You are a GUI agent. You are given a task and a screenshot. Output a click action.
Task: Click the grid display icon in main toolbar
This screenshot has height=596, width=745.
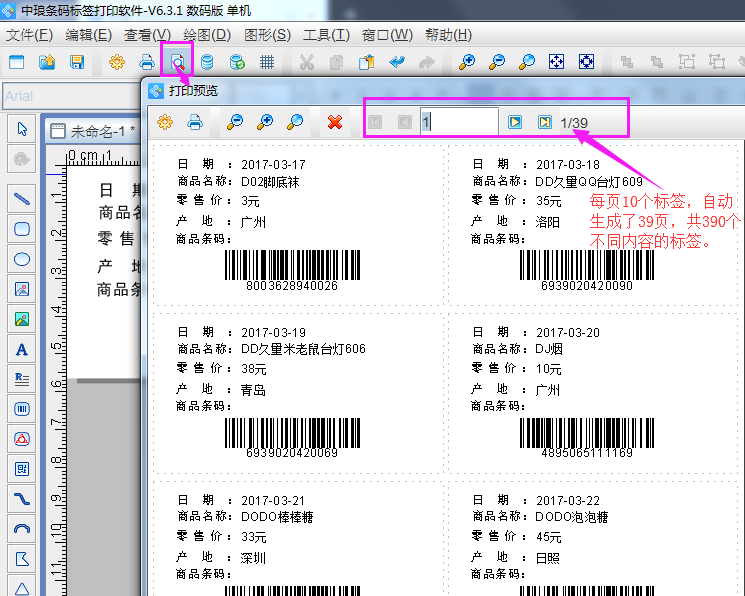pyautogui.click(x=267, y=62)
